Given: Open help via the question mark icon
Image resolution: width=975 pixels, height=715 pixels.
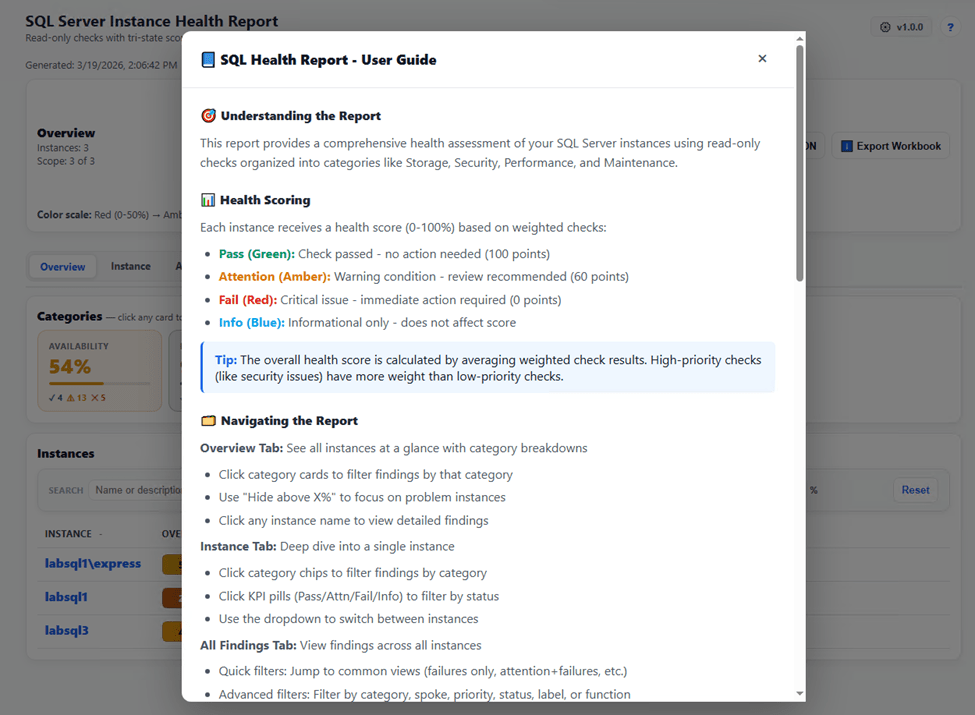Looking at the screenshot, I should tap(950, 27).
